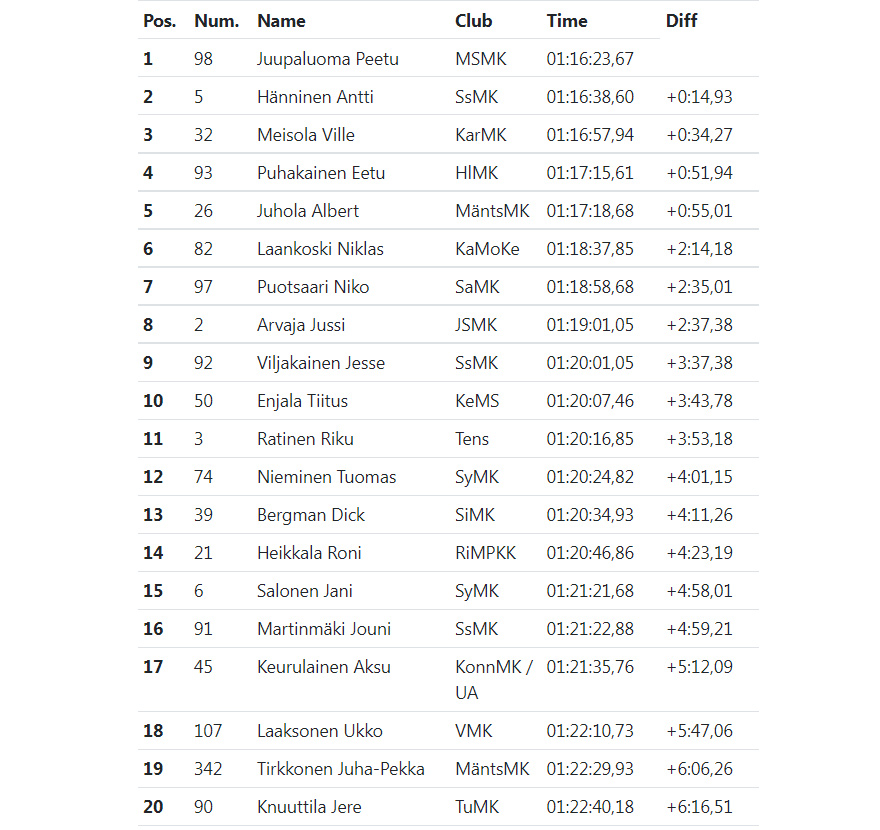Click the Diff column header
Image resolution: width=880 pixels, height=830 pixels.
[x=681, y=21]
